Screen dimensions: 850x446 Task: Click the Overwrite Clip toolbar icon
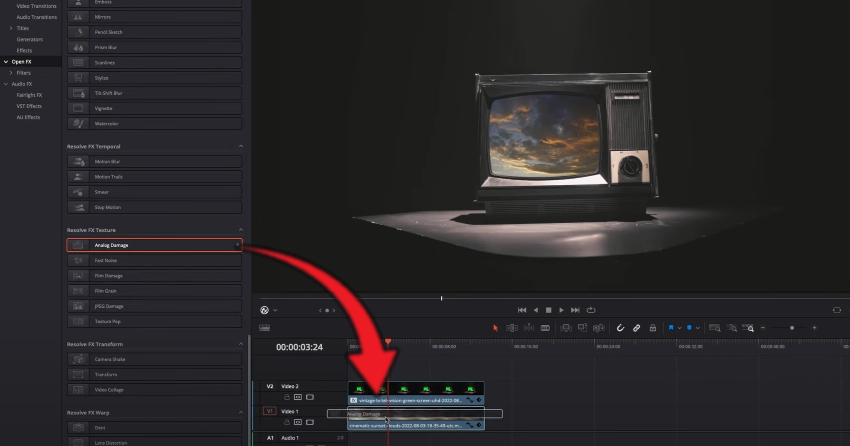pos(582,328)
